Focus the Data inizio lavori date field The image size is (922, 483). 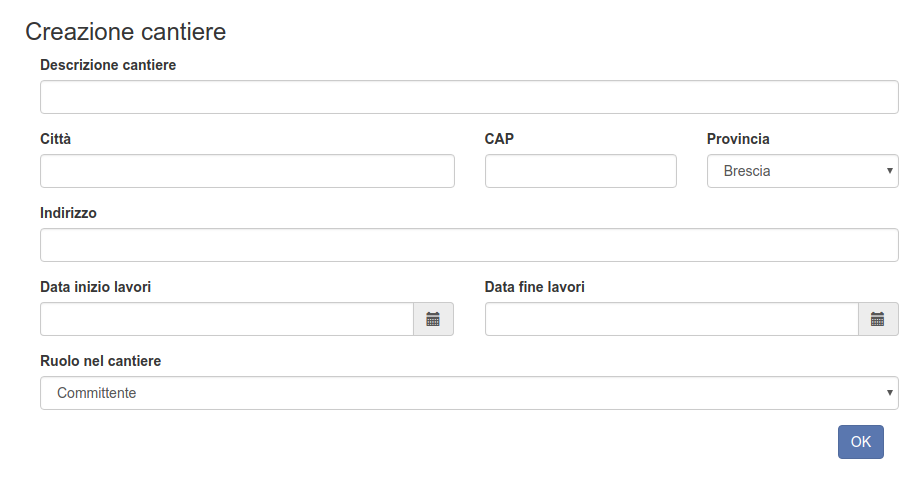click(227, 319)
